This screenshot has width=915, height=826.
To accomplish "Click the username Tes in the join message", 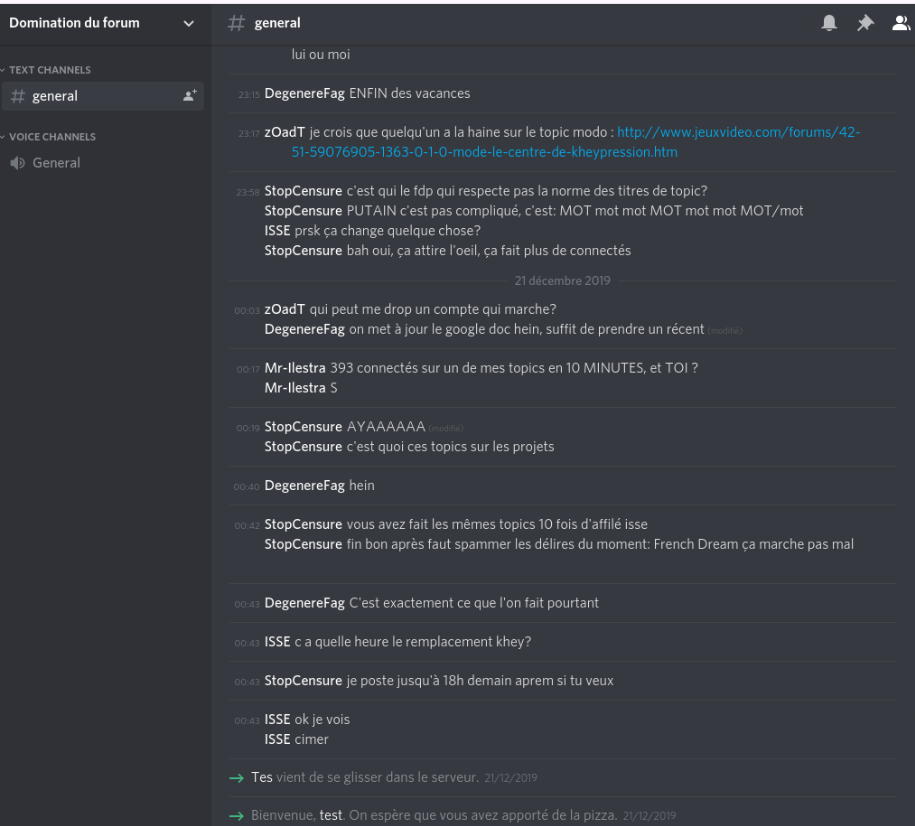I will [261, 777].
